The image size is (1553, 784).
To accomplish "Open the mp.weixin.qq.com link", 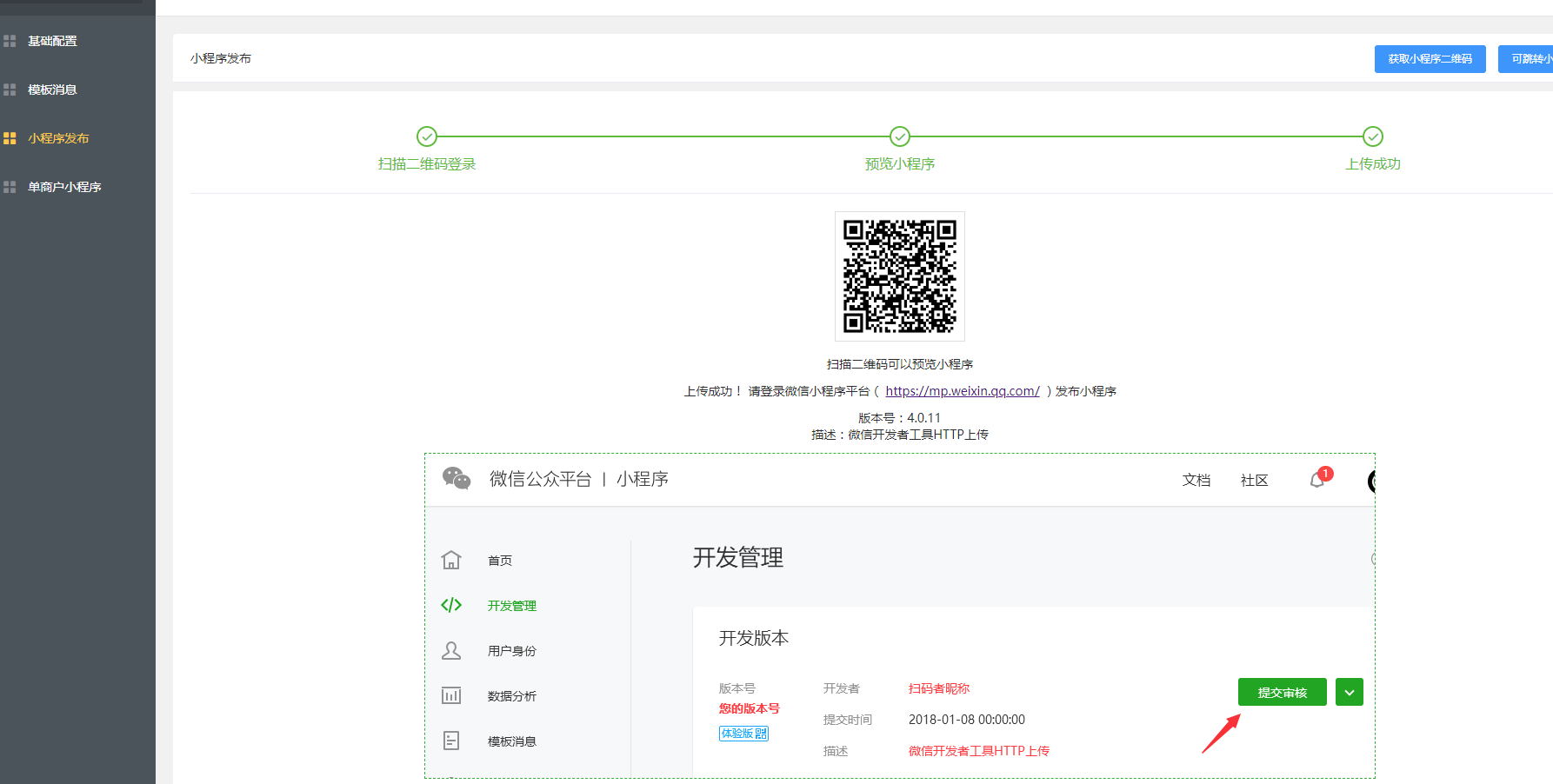I will pyautogui.click(x=962, y=391).
